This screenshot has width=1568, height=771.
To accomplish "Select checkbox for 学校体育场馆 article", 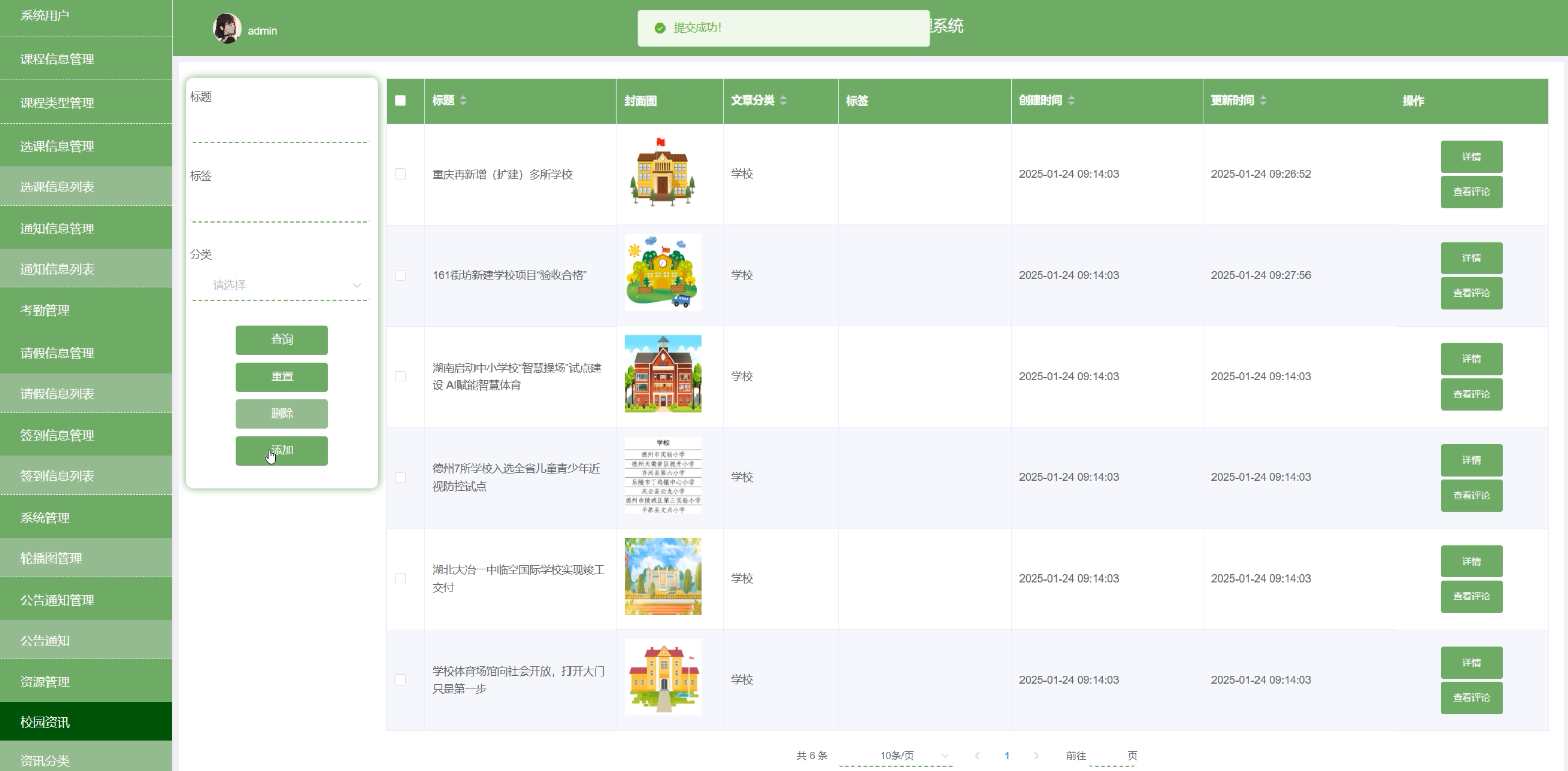I will pos(400,679).
